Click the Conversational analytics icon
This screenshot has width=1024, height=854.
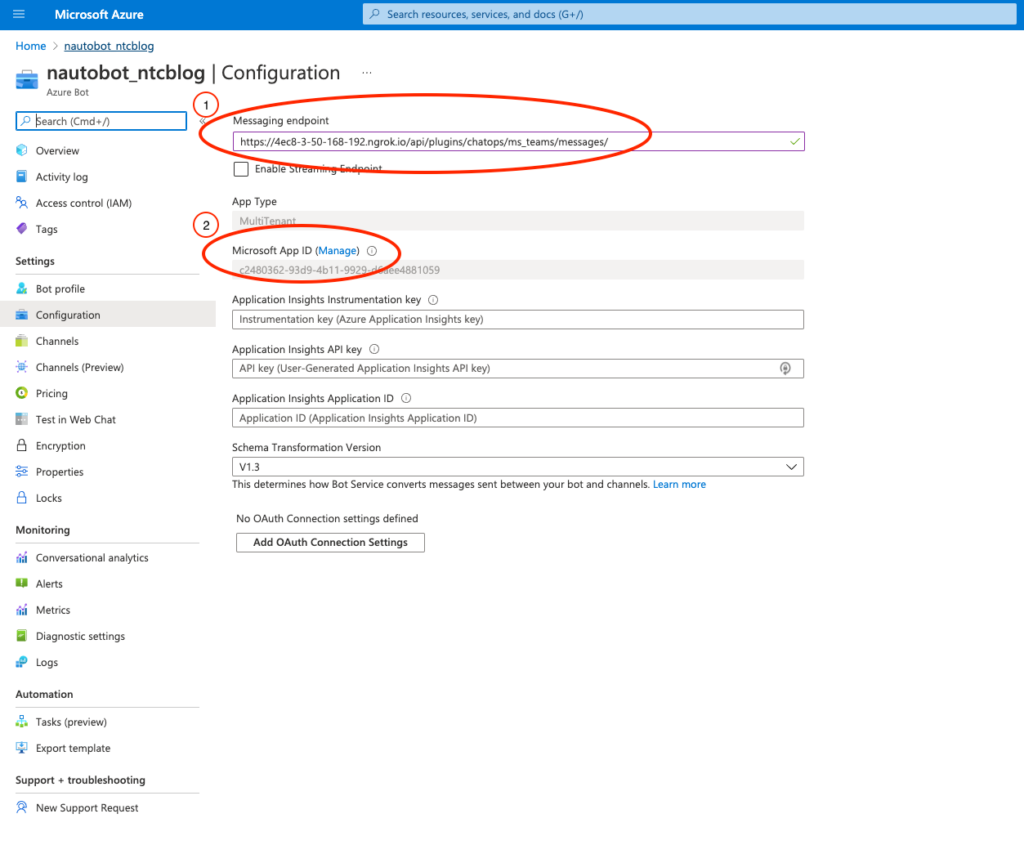click(x=22, y=558)
